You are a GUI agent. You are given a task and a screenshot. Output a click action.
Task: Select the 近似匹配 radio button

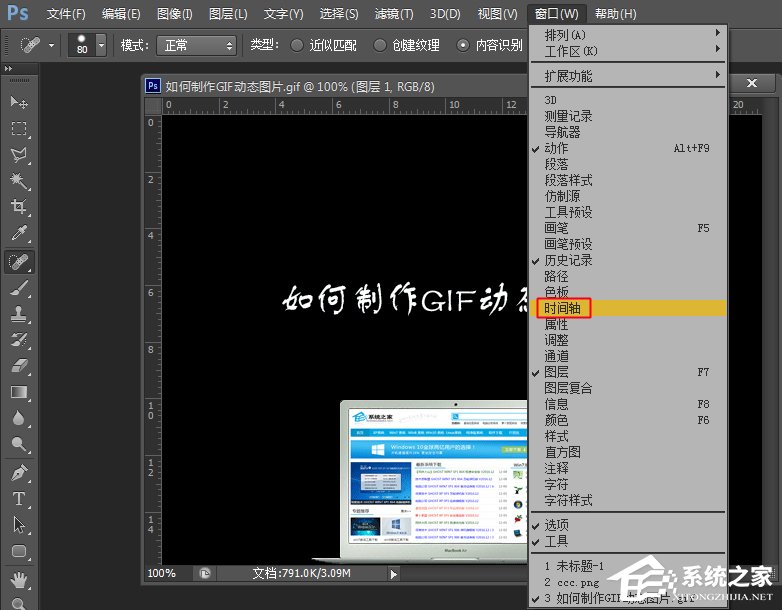coord(297,45)
